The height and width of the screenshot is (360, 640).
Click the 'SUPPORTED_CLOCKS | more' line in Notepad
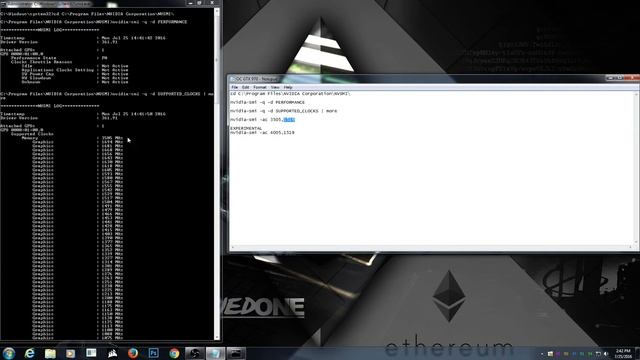(x=306, y=111)
